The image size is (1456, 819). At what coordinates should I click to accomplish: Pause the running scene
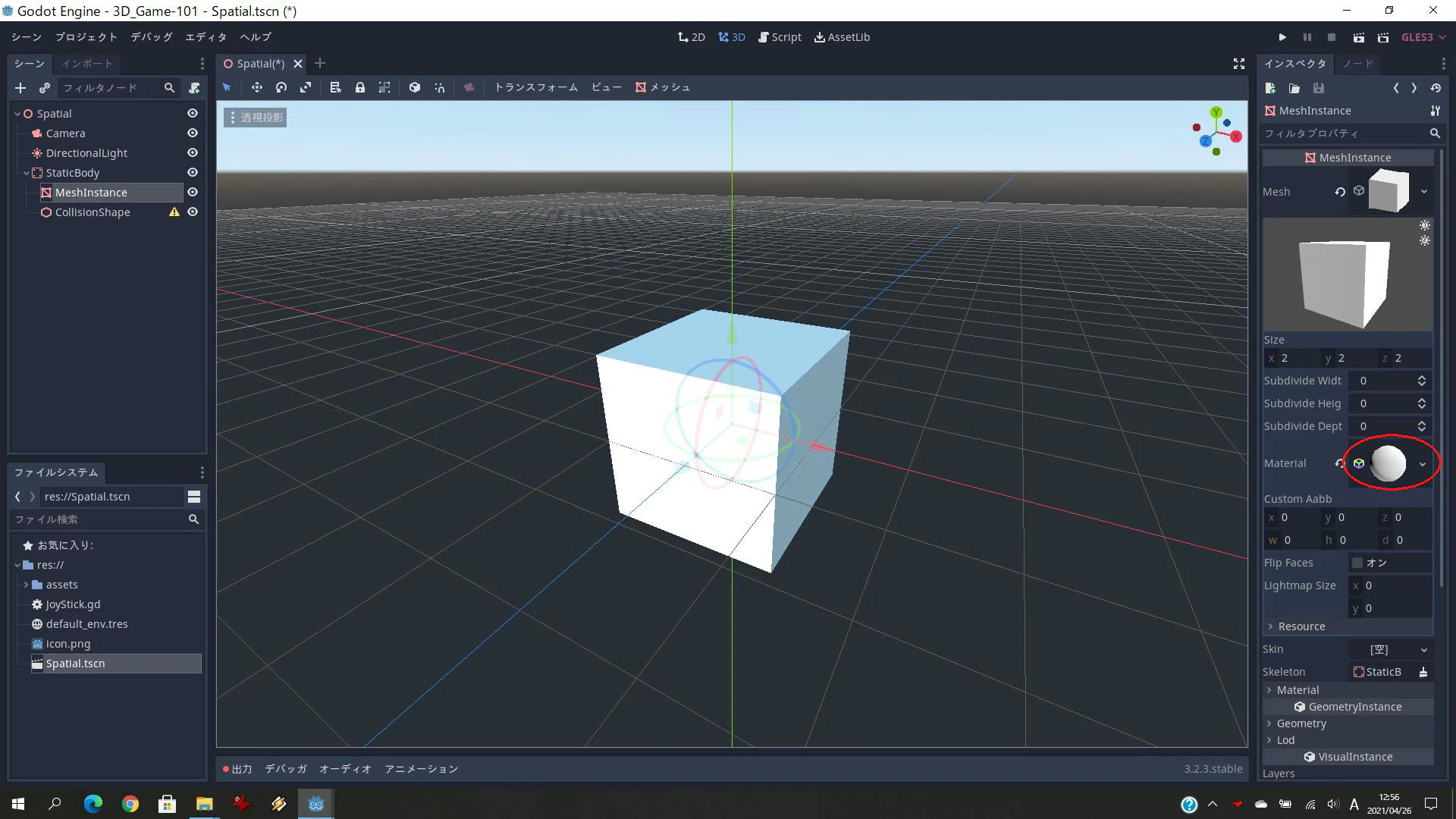click(x=1307, y=37)
